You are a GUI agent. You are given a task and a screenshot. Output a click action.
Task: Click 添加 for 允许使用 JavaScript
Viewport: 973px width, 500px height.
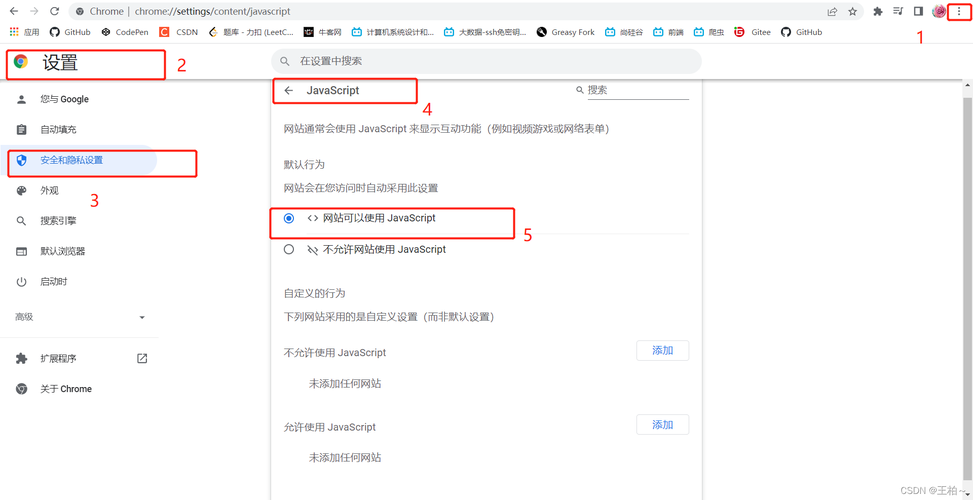[663, 425]
